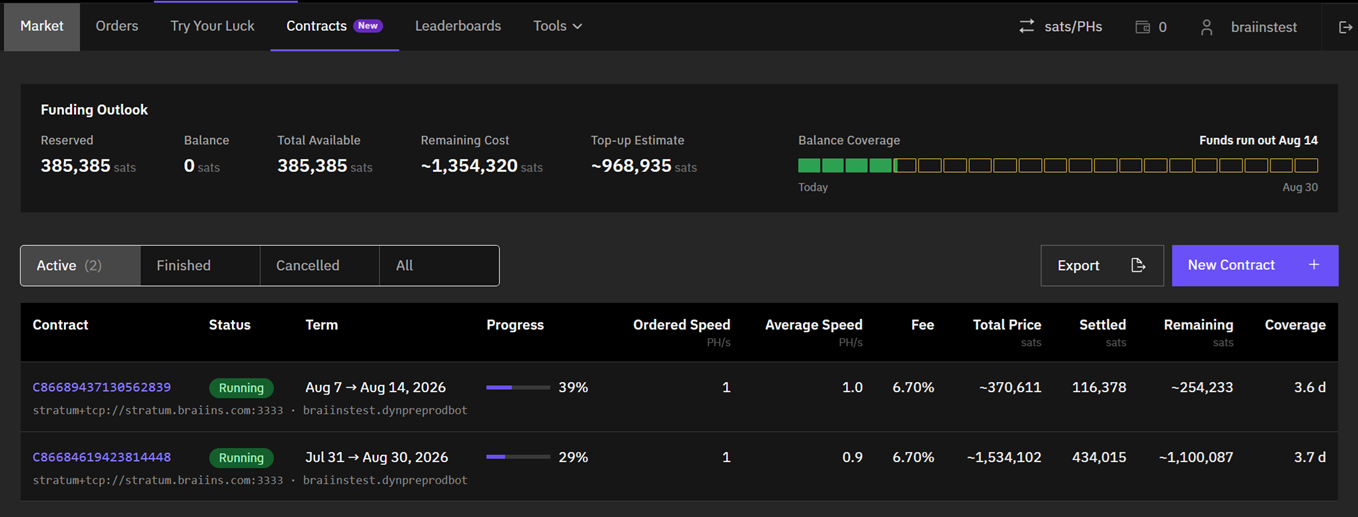Image resolution: width=1358 pixels, height=517 pixels.
Task: Switch to the Finished filter
Action: tap(200, 265)
